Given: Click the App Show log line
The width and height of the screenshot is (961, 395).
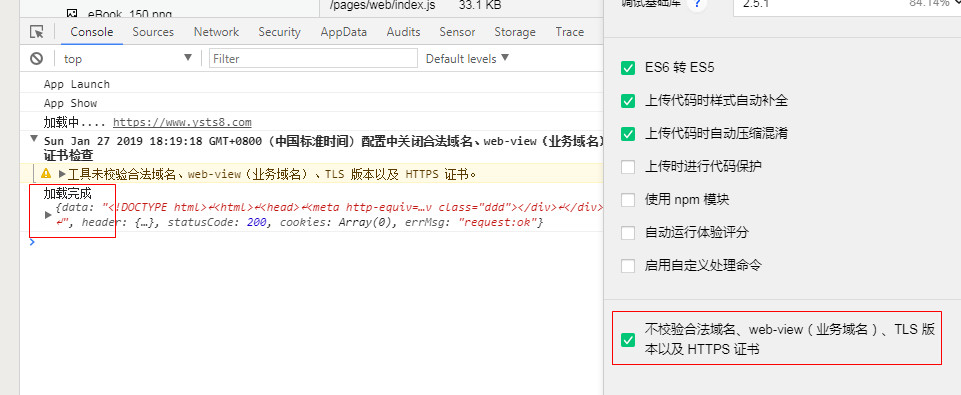Looking at the screenshot, I should [70, 103].
